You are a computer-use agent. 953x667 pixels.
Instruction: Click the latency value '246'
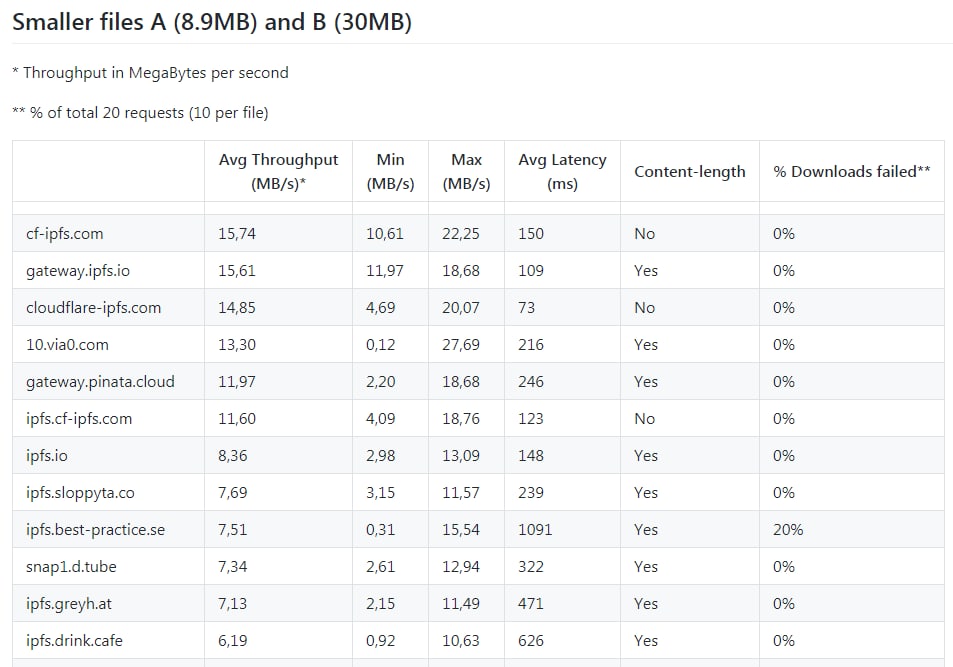point(531,382)
